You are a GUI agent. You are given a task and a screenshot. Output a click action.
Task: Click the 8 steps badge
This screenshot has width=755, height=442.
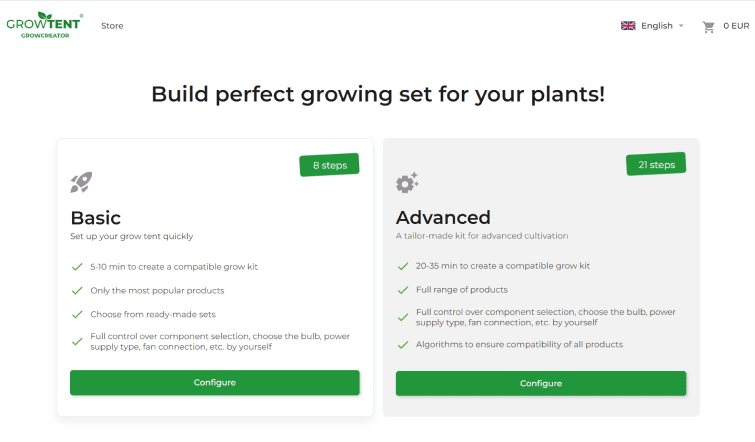[329, 165]
